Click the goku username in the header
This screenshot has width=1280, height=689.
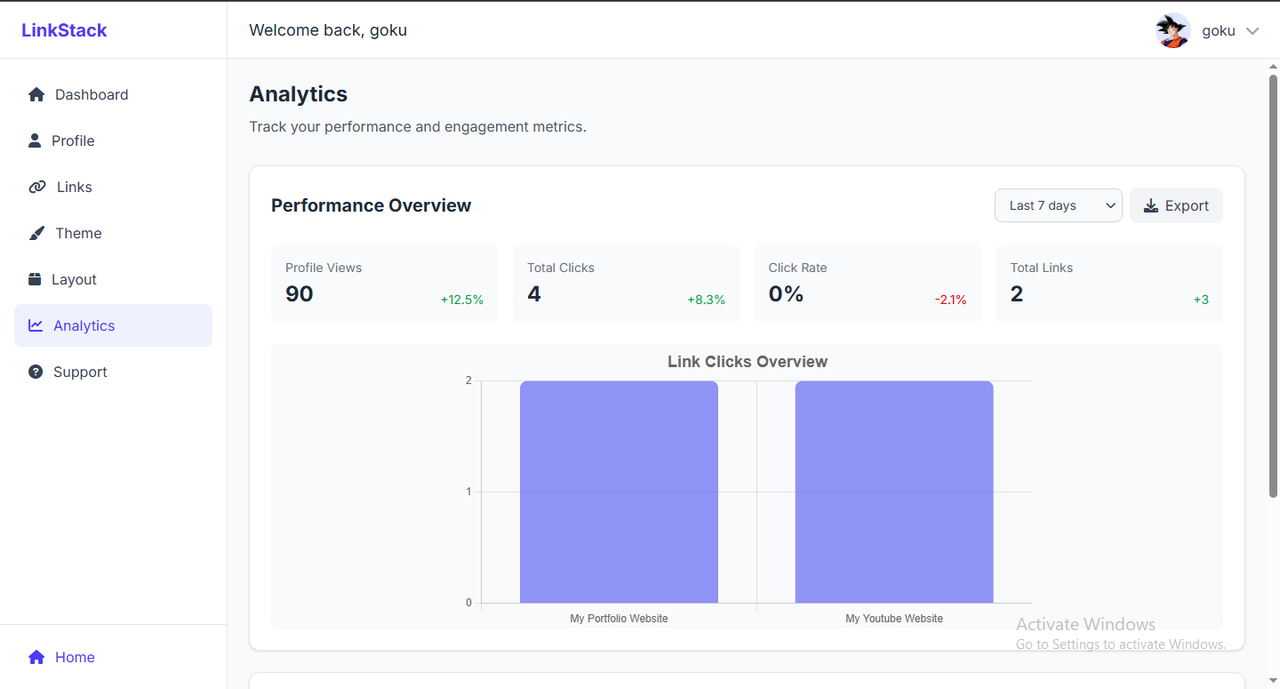tap(1218, 31)
